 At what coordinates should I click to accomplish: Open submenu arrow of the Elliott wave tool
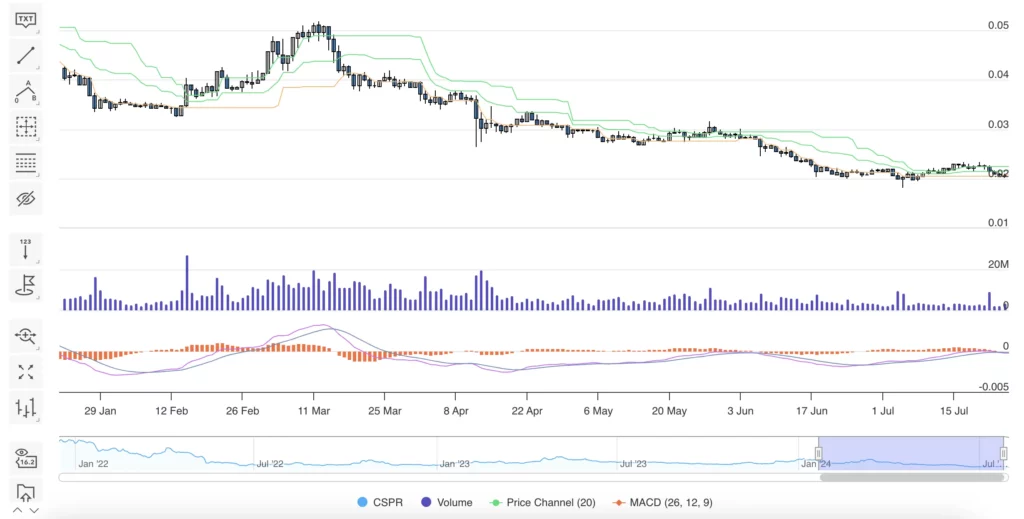coord(38,103)
